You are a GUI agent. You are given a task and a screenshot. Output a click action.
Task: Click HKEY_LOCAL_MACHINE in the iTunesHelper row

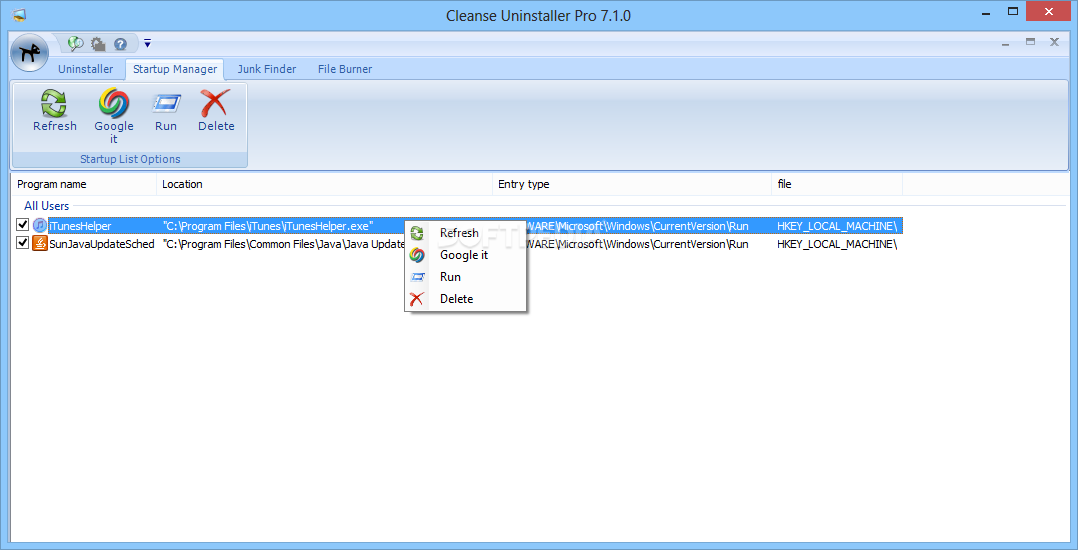[837, 226]
